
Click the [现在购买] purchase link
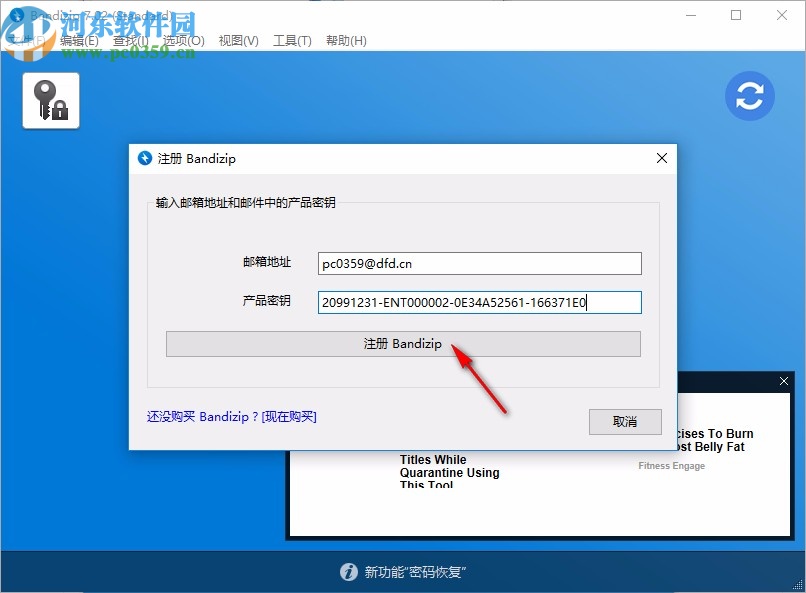[289, 416]
